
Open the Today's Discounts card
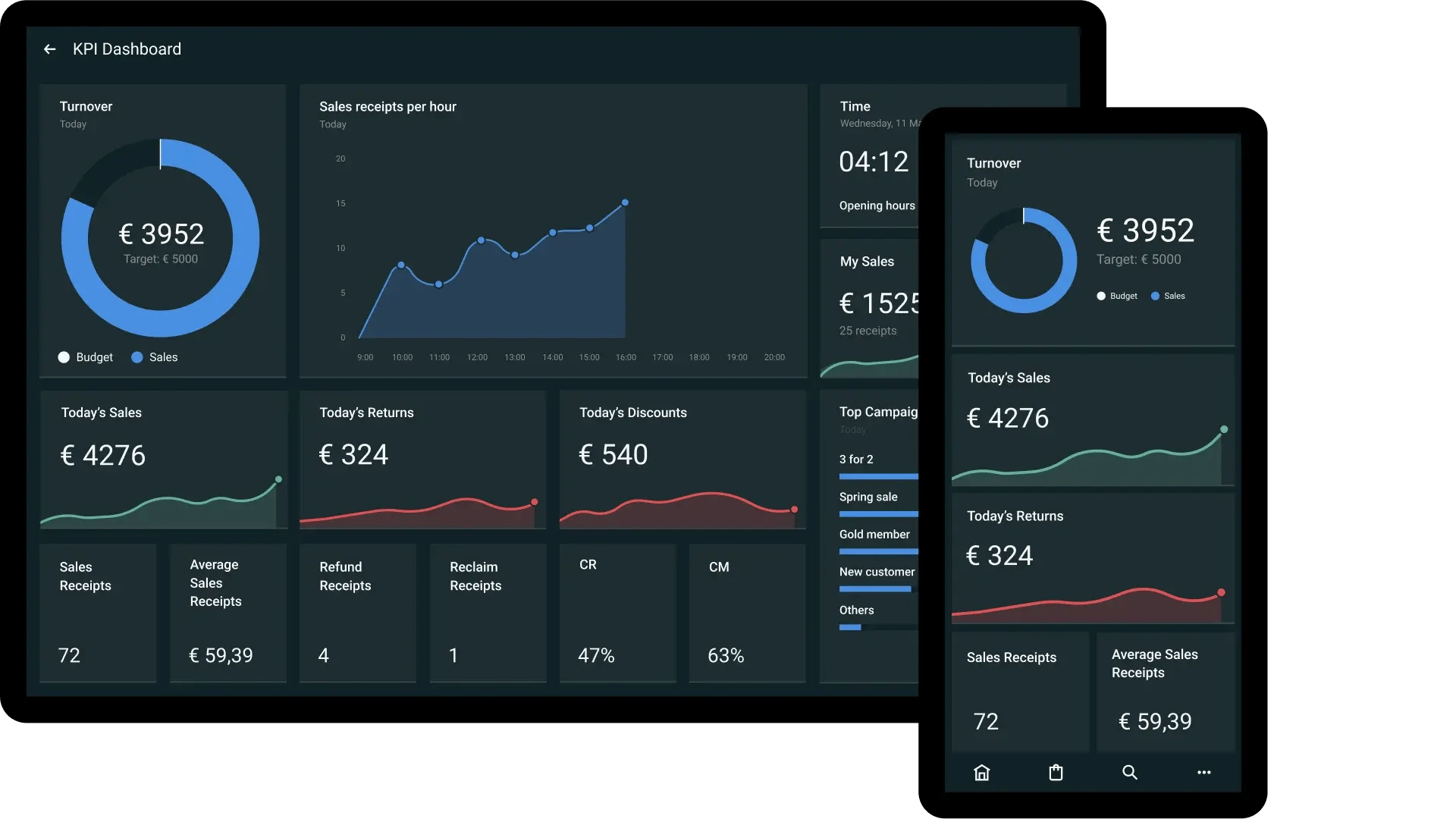click(682, 460)
